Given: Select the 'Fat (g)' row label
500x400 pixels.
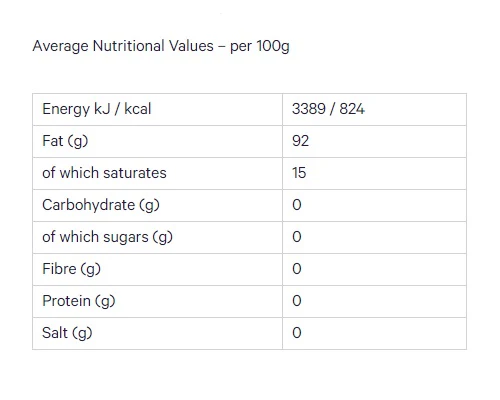Looking at the screenshot, I should (x=65, y=141).
